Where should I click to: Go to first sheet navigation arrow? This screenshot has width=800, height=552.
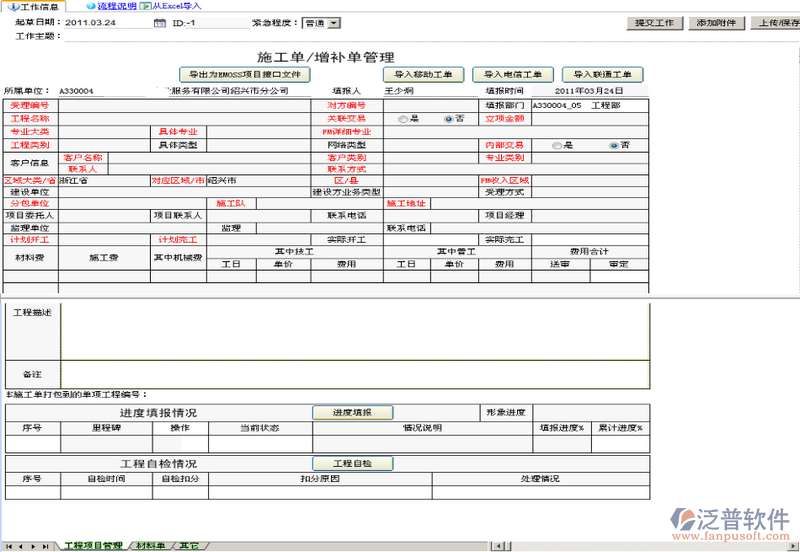[x=9, y=546]
